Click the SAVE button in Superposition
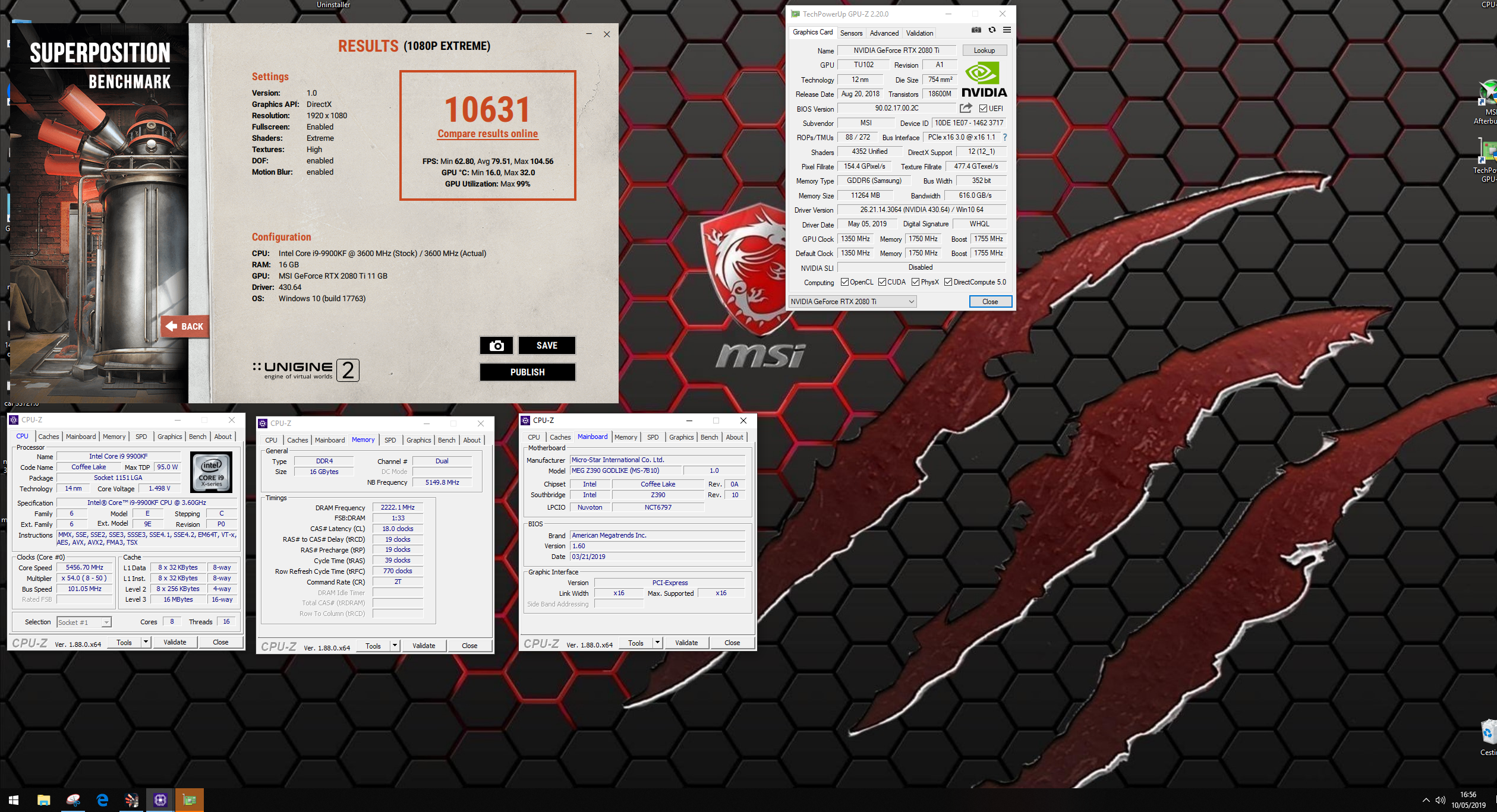1497x812 pixels. (x=547, y=346)
